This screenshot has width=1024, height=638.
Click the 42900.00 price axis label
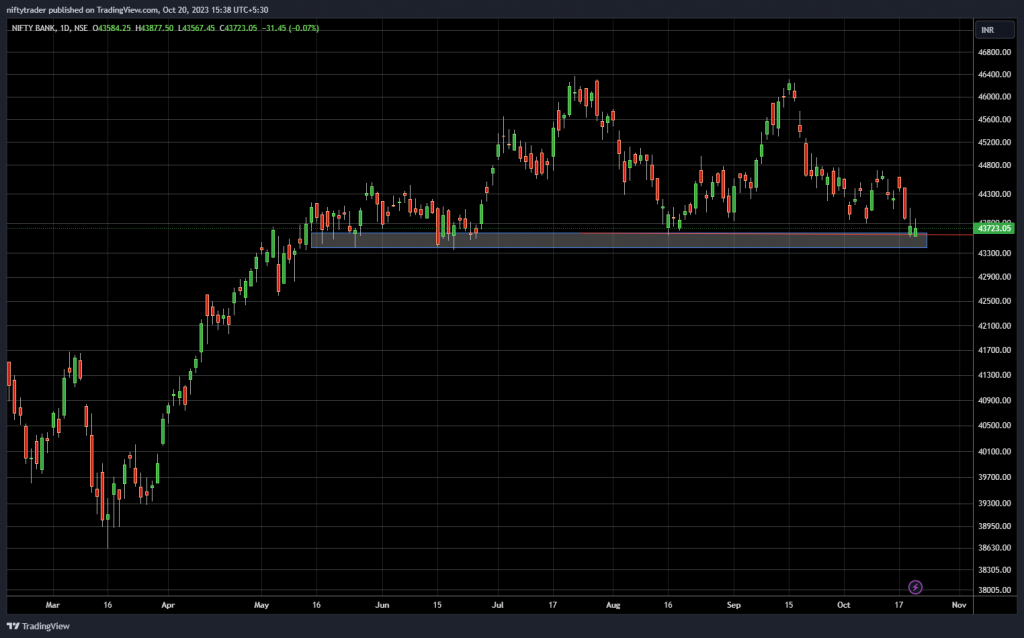994,277
